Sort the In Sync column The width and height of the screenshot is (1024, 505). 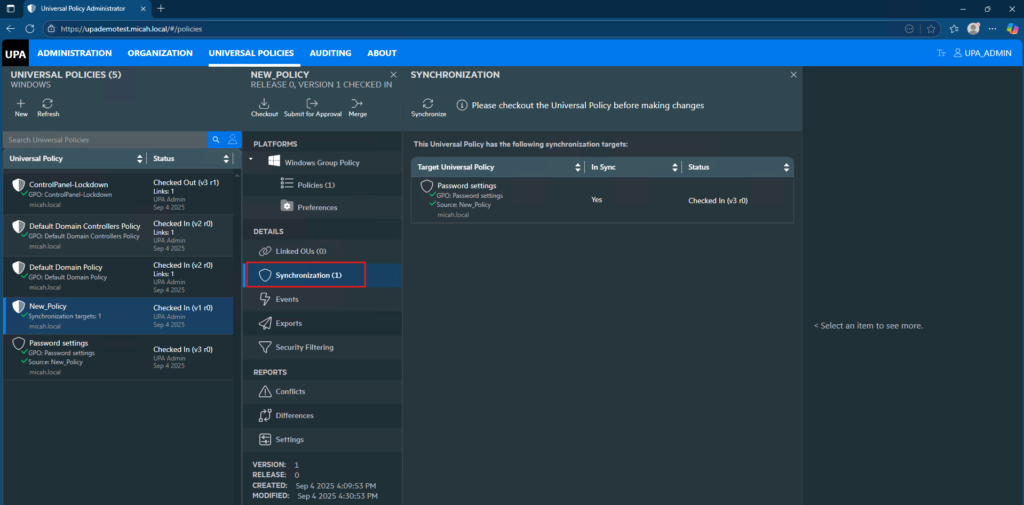pos(674,167)
